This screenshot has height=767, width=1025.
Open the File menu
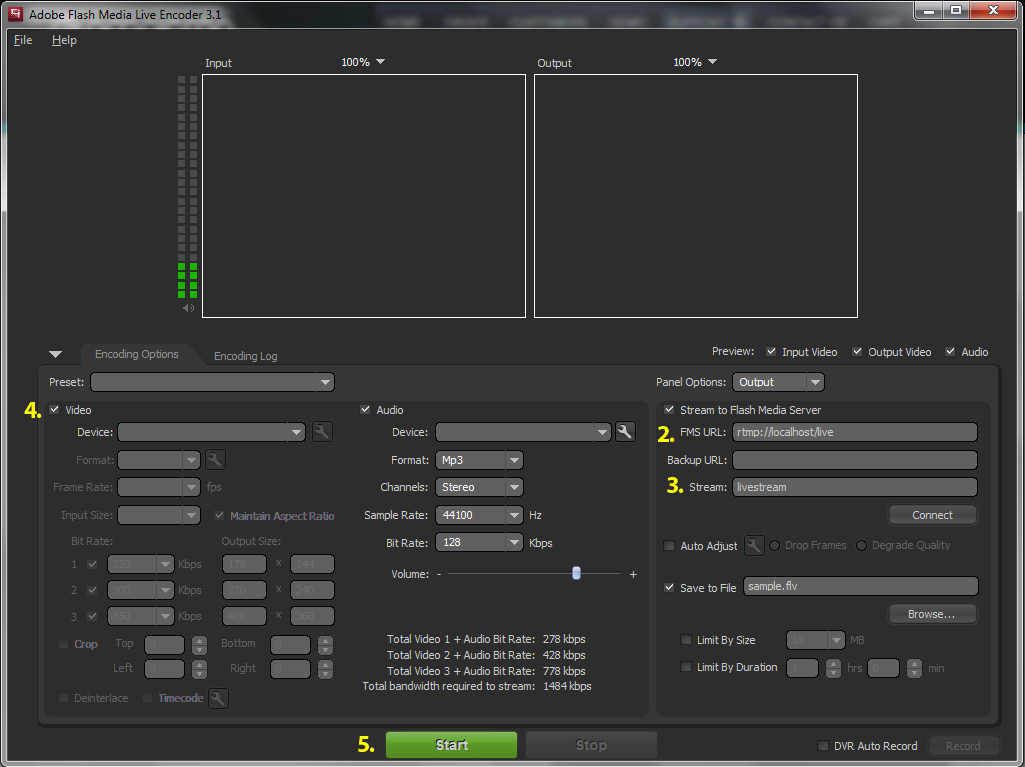pyautogui.click(x=23, y=40)
